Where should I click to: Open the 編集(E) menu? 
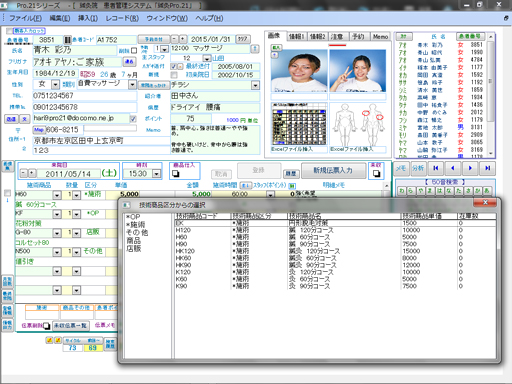point(60,18)
